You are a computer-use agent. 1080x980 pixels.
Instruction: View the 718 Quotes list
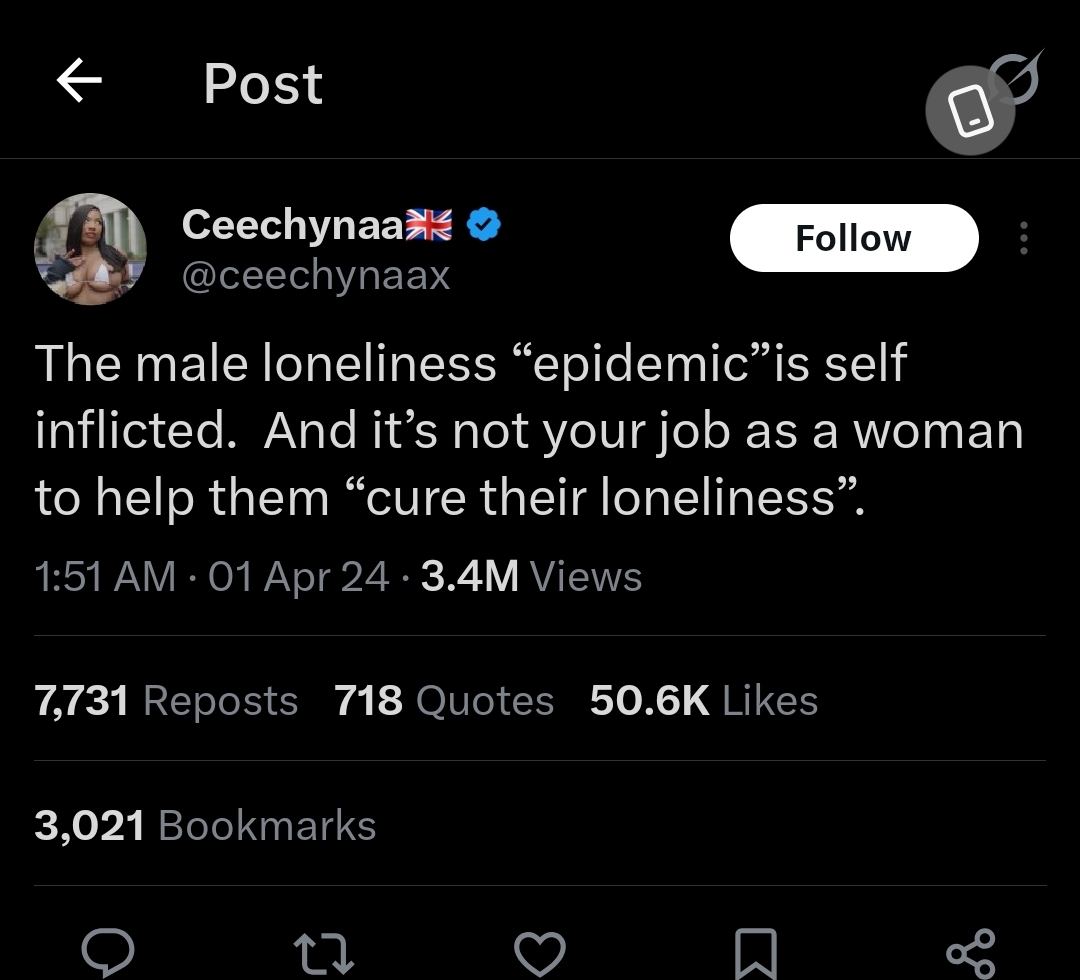(444, 700)
